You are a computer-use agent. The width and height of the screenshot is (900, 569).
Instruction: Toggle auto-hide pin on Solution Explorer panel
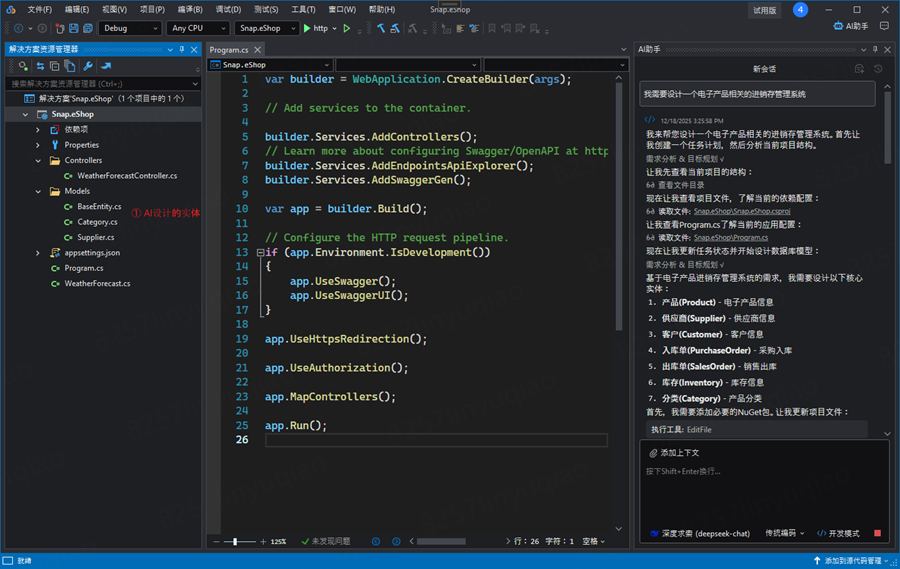182,49
